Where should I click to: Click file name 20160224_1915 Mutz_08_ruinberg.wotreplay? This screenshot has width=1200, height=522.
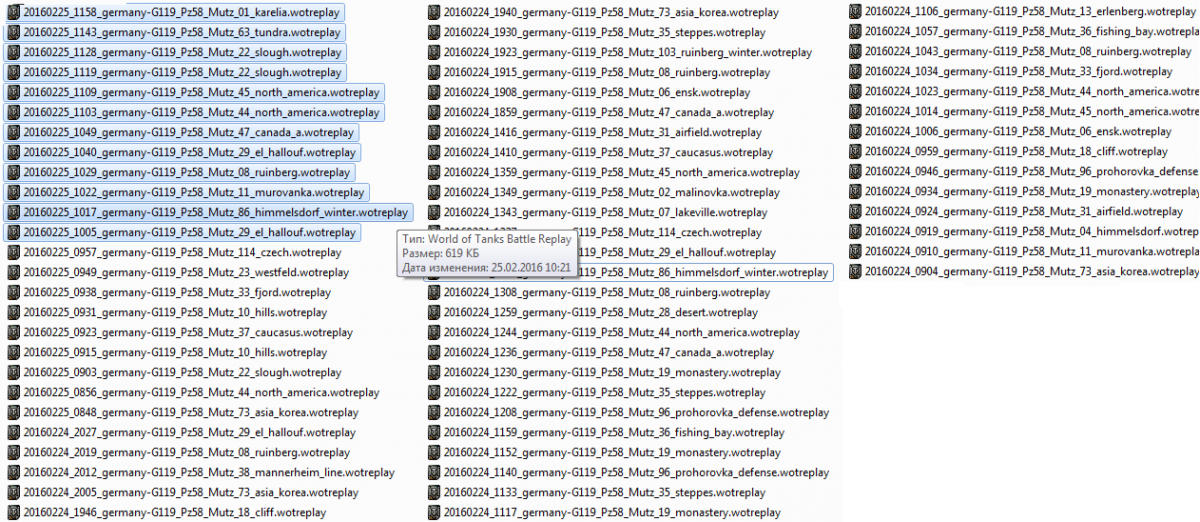608,73
